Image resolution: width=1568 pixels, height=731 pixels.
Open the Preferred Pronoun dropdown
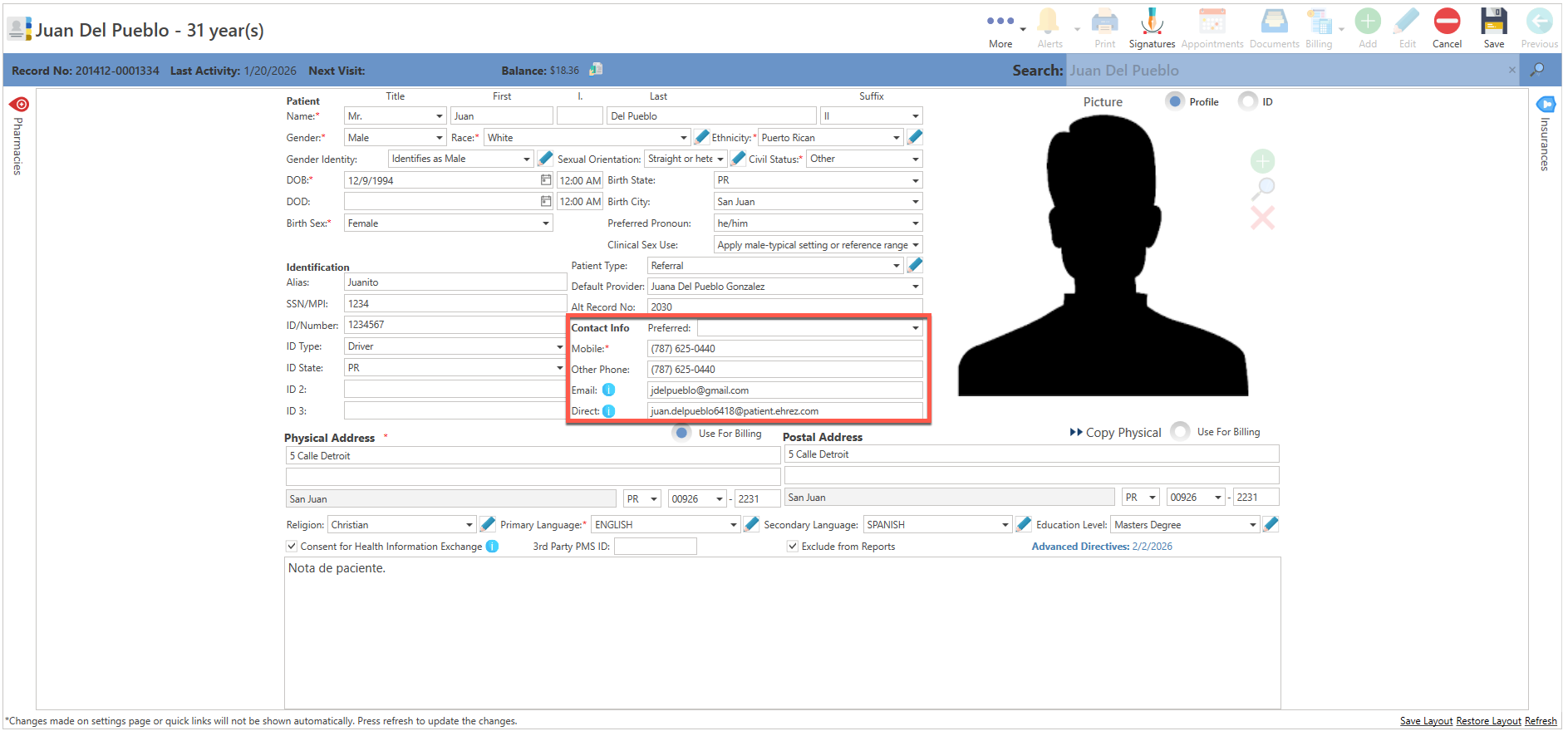click(x=818, y=223)
